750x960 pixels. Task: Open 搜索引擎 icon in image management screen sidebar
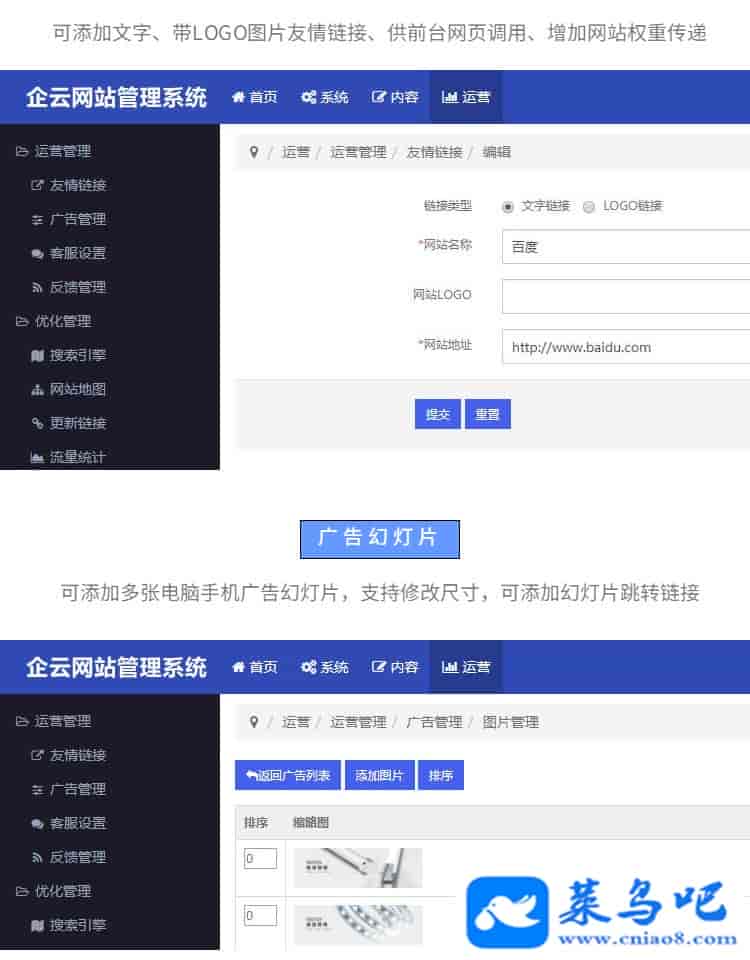coord(37,925)
